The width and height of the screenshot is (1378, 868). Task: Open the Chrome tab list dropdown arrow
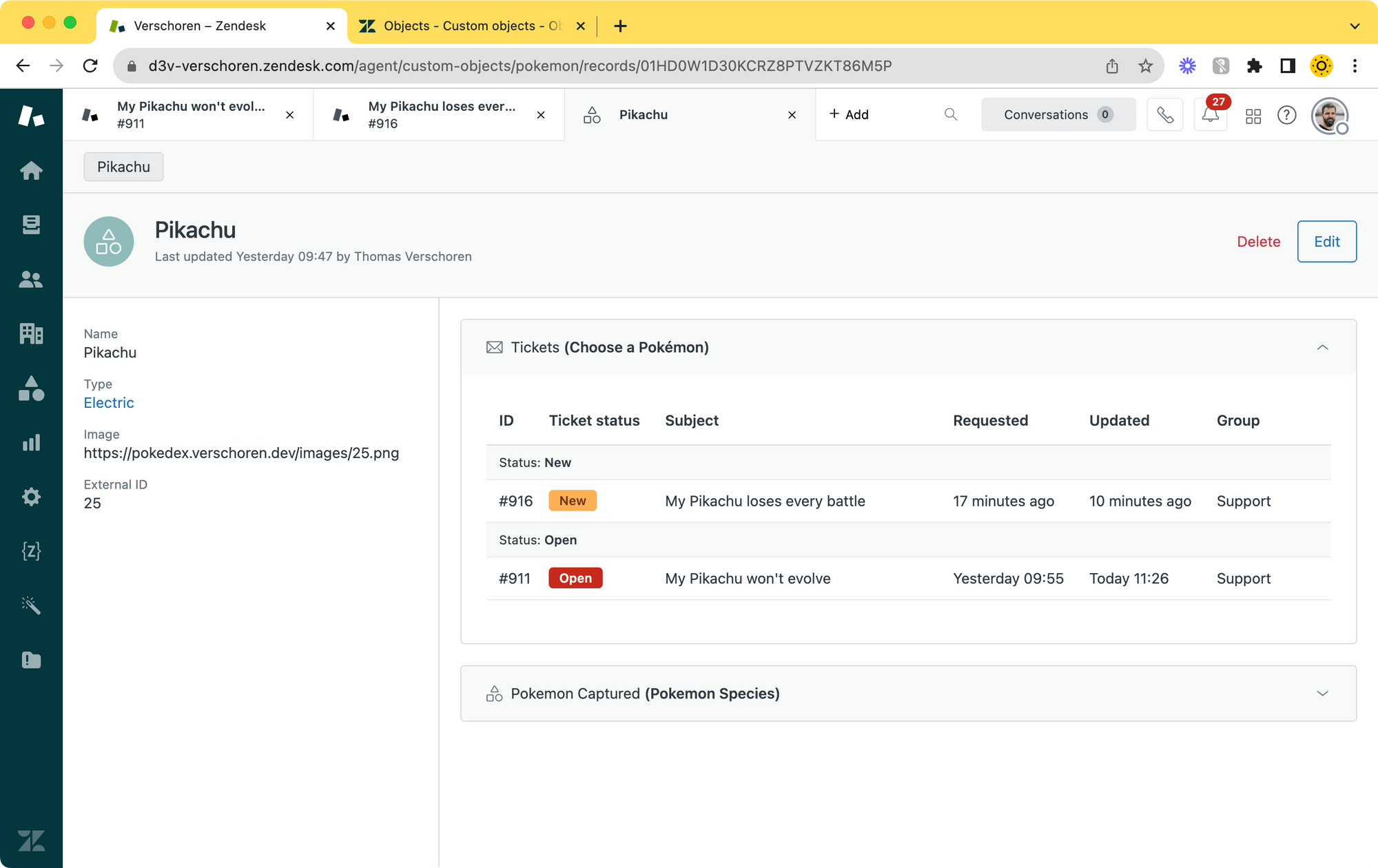point(1355,26)
